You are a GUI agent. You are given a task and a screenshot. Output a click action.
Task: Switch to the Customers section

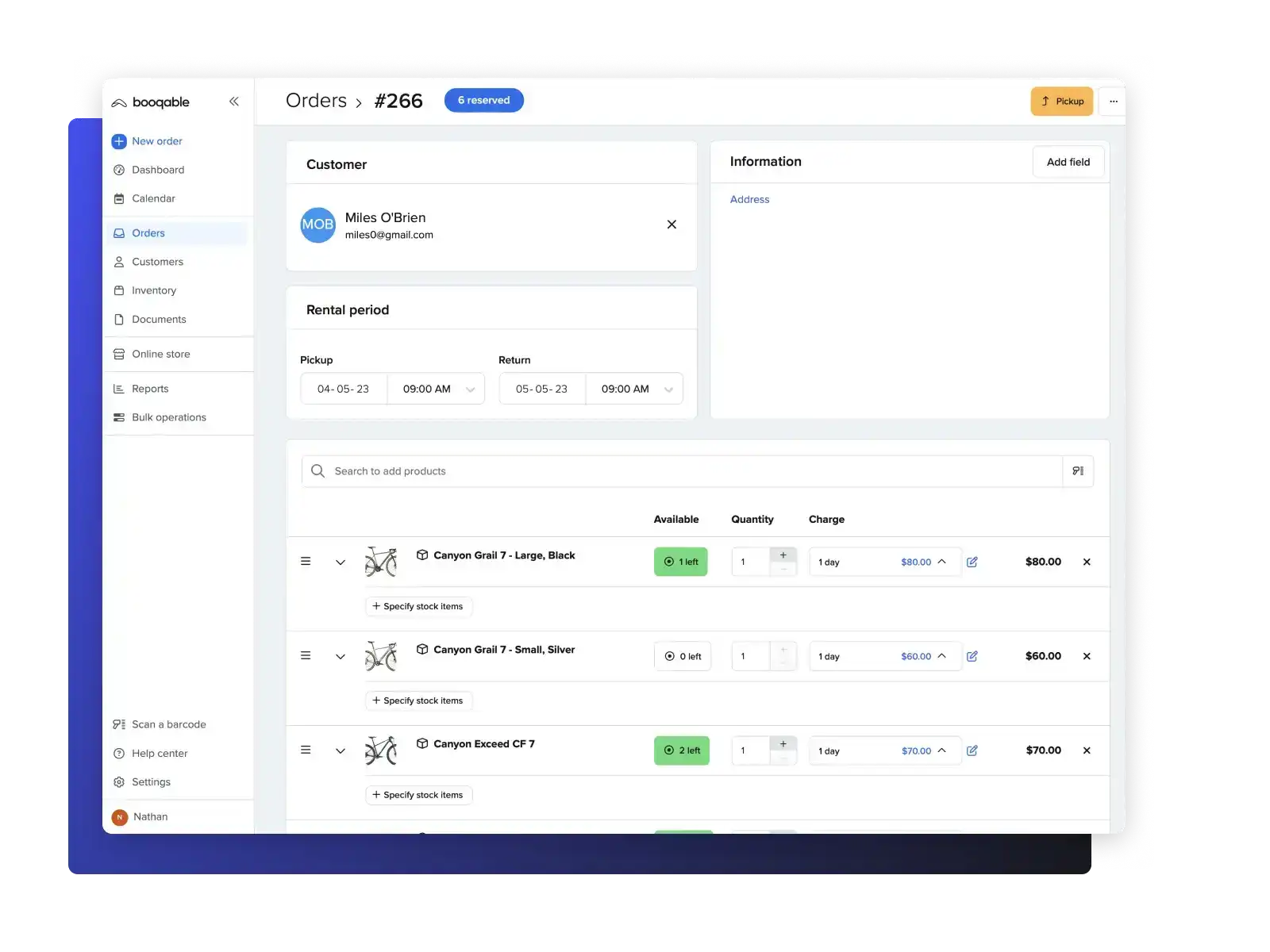click(x=157, y=262)
